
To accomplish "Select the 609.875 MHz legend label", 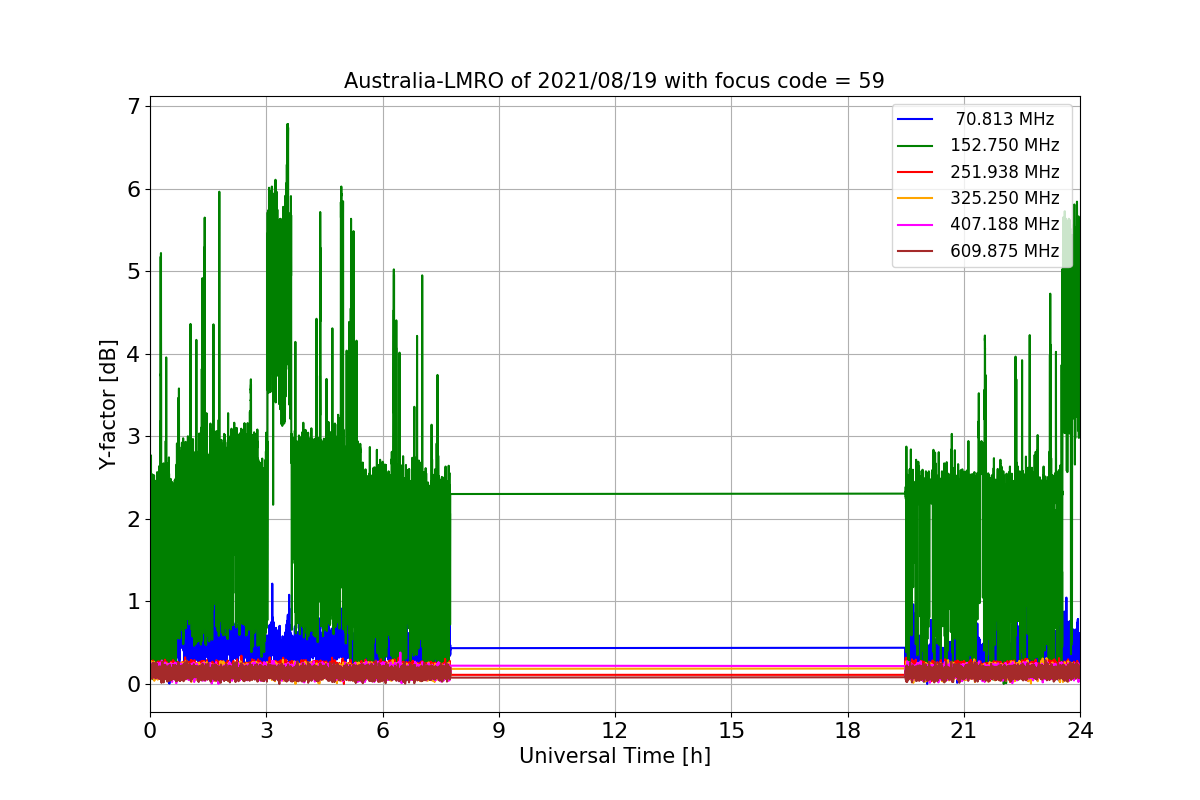I will [x=1005, y=251].
